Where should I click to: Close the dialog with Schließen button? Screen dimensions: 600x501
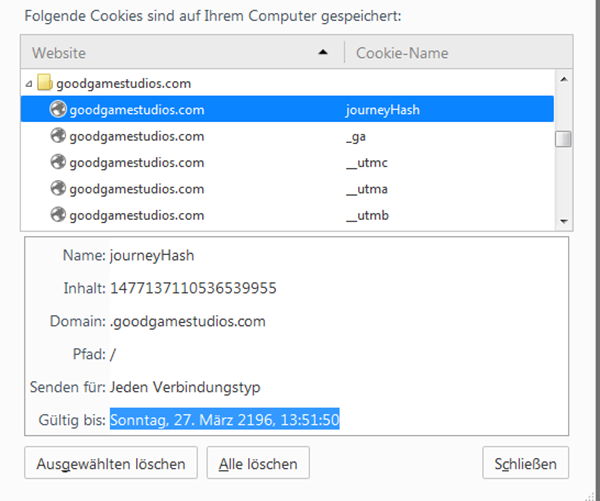pyautogui.click(x=526, y=463)
